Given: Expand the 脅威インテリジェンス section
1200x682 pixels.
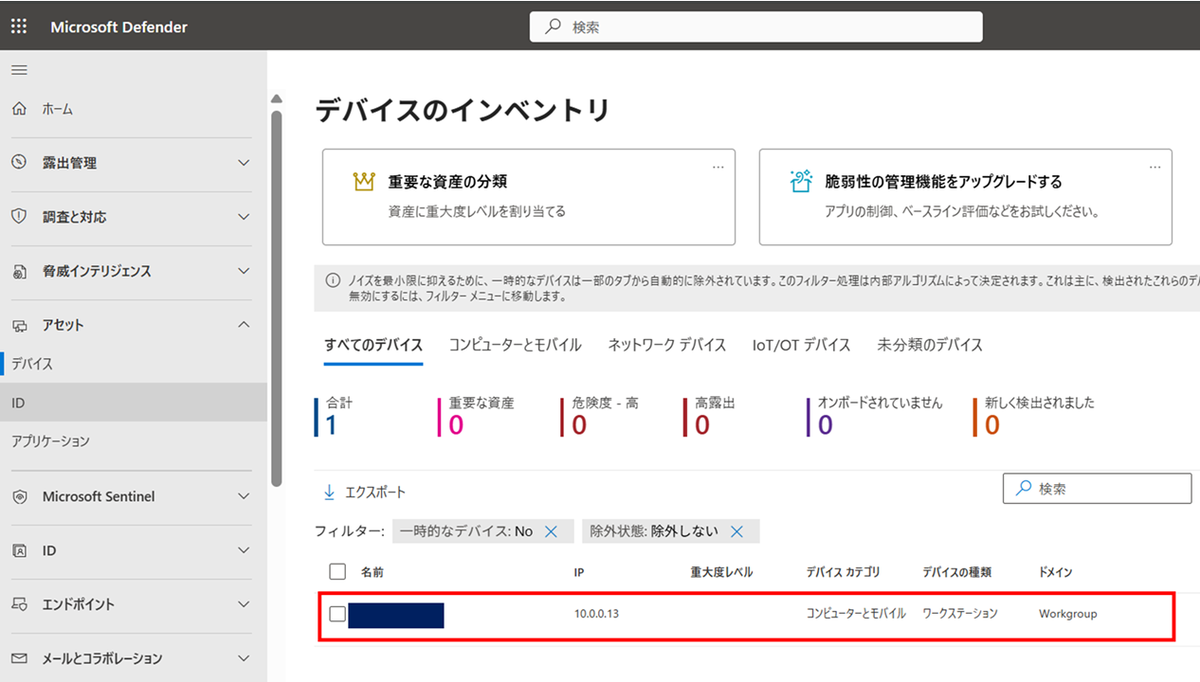Looking at the screenshot, I should (244, 271).
